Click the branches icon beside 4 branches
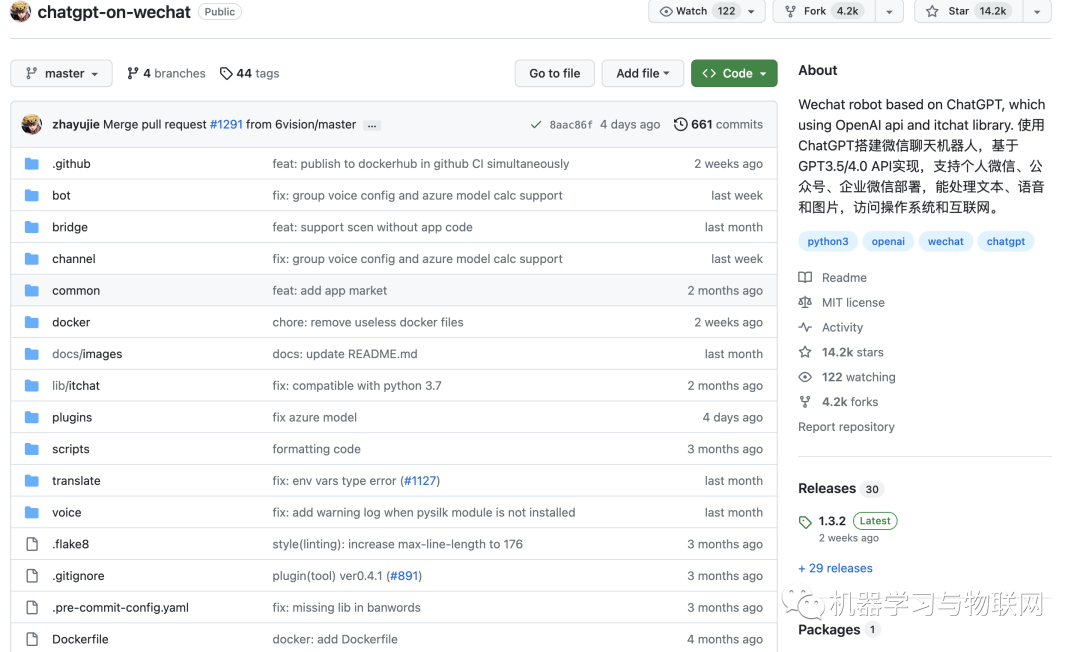This screenshot has width=1080, height=652. pyautogui.click(x=133, y=74)
